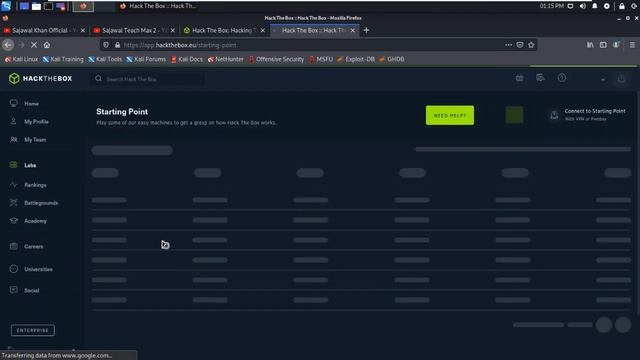The width and height of the screenshot is (640, 360).
Task: Click the tracking protection shield icon
Action: 106,45
